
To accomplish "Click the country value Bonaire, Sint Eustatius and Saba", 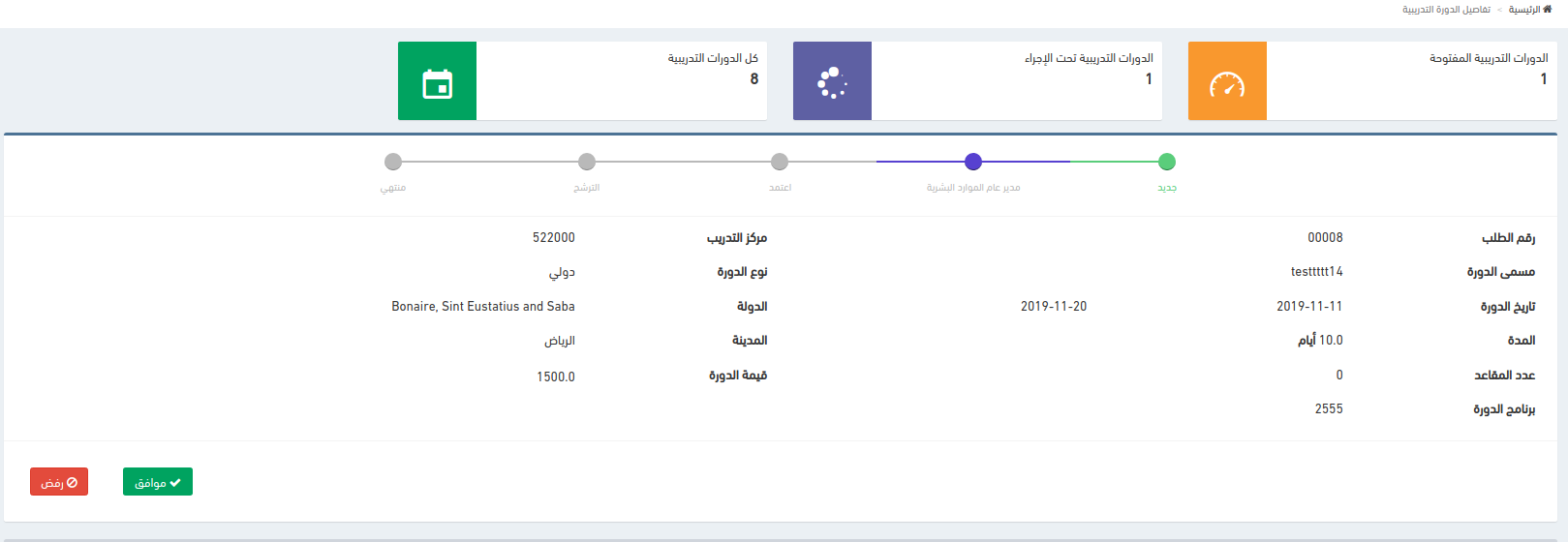I will point(483,307).
